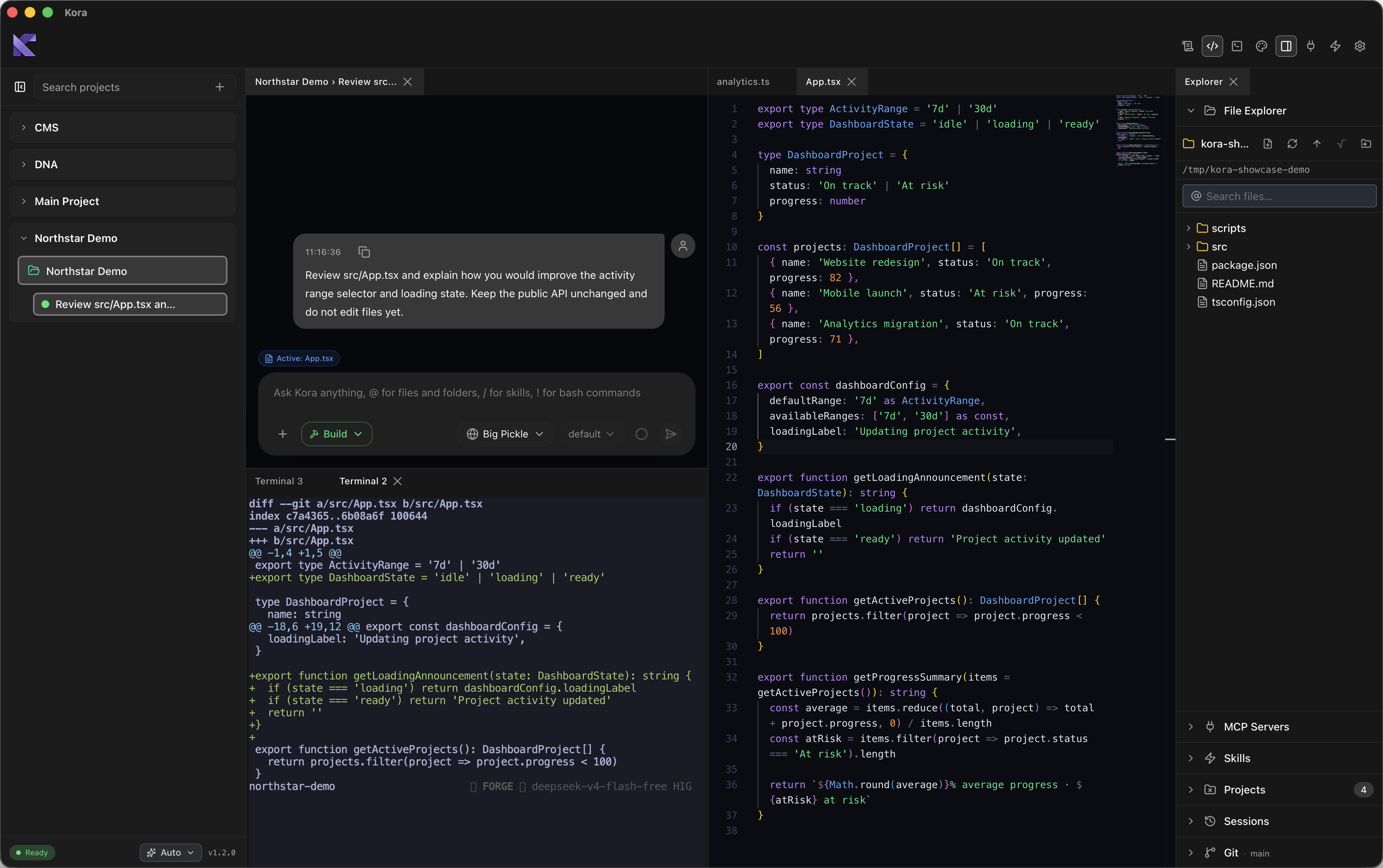This screenshot has width=1383, height=868.
Task: Open the Auto mode dropdown
Action: tap(171, 853)
